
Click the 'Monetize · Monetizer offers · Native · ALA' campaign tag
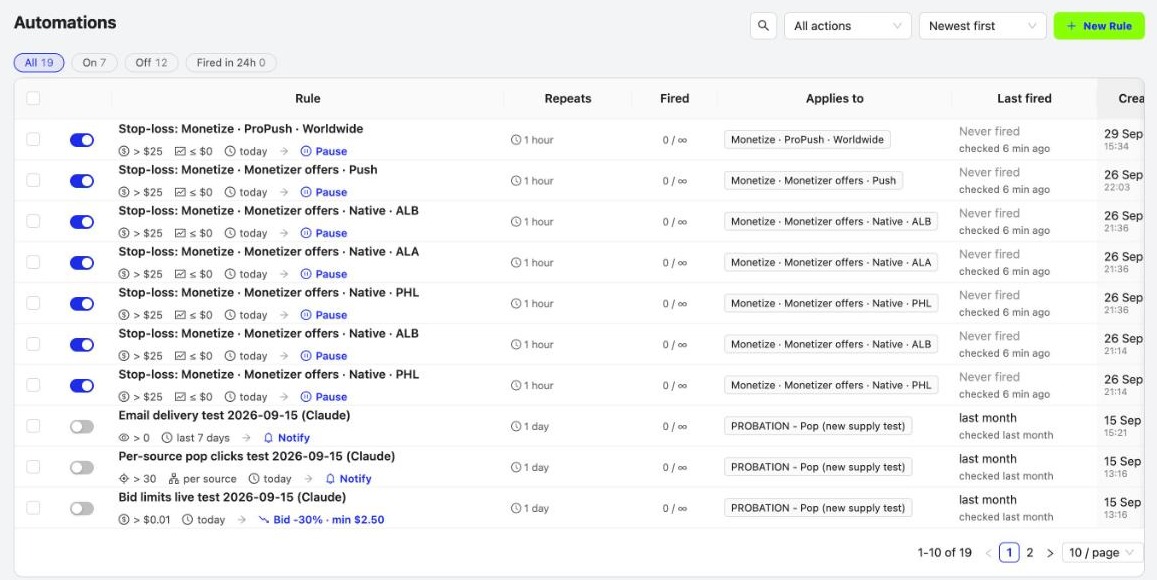pyautogui.click(x=831, y=262)
